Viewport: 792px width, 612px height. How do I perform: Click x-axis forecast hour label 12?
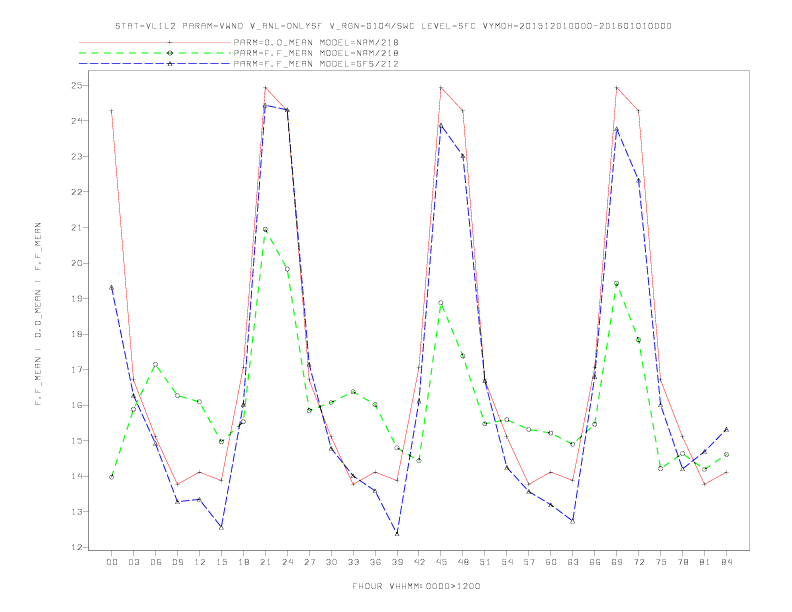200,562
